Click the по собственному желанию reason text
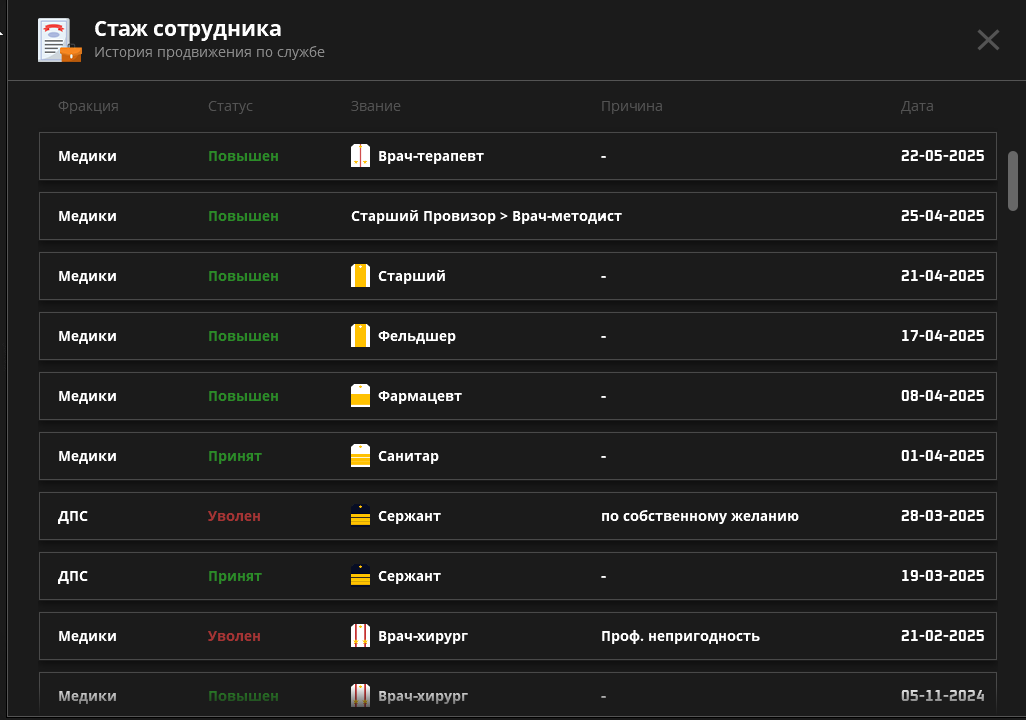1026x720 pixels. coord(699,516)
